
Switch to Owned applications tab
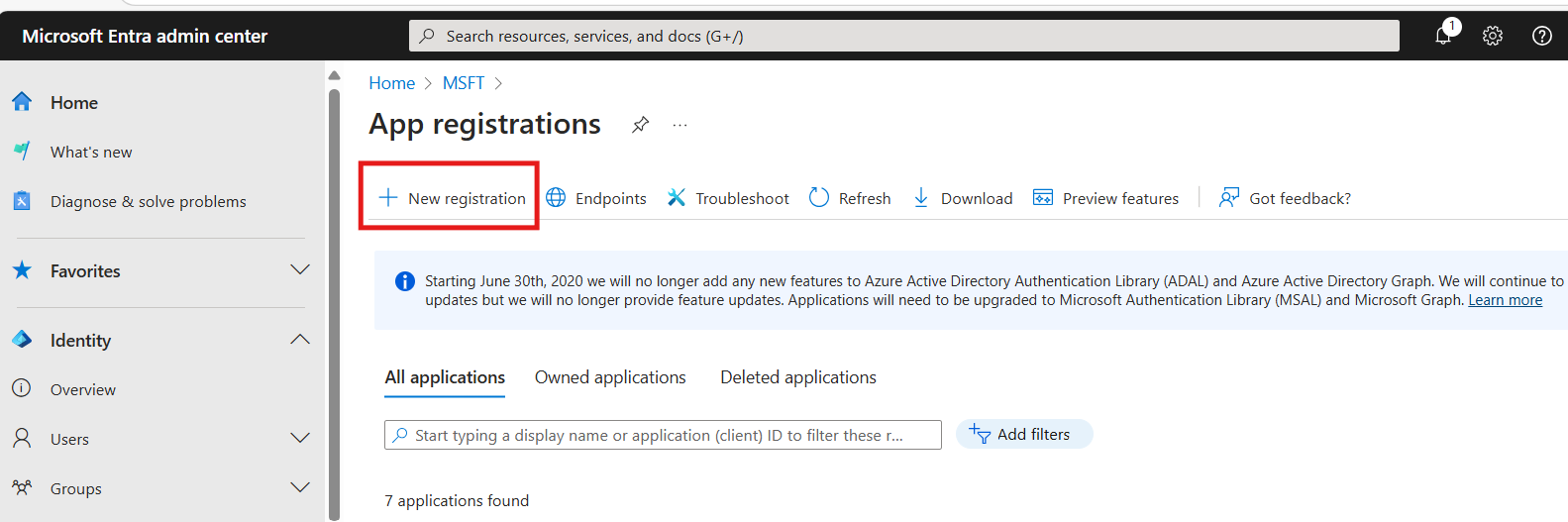[x=610, y=377]
